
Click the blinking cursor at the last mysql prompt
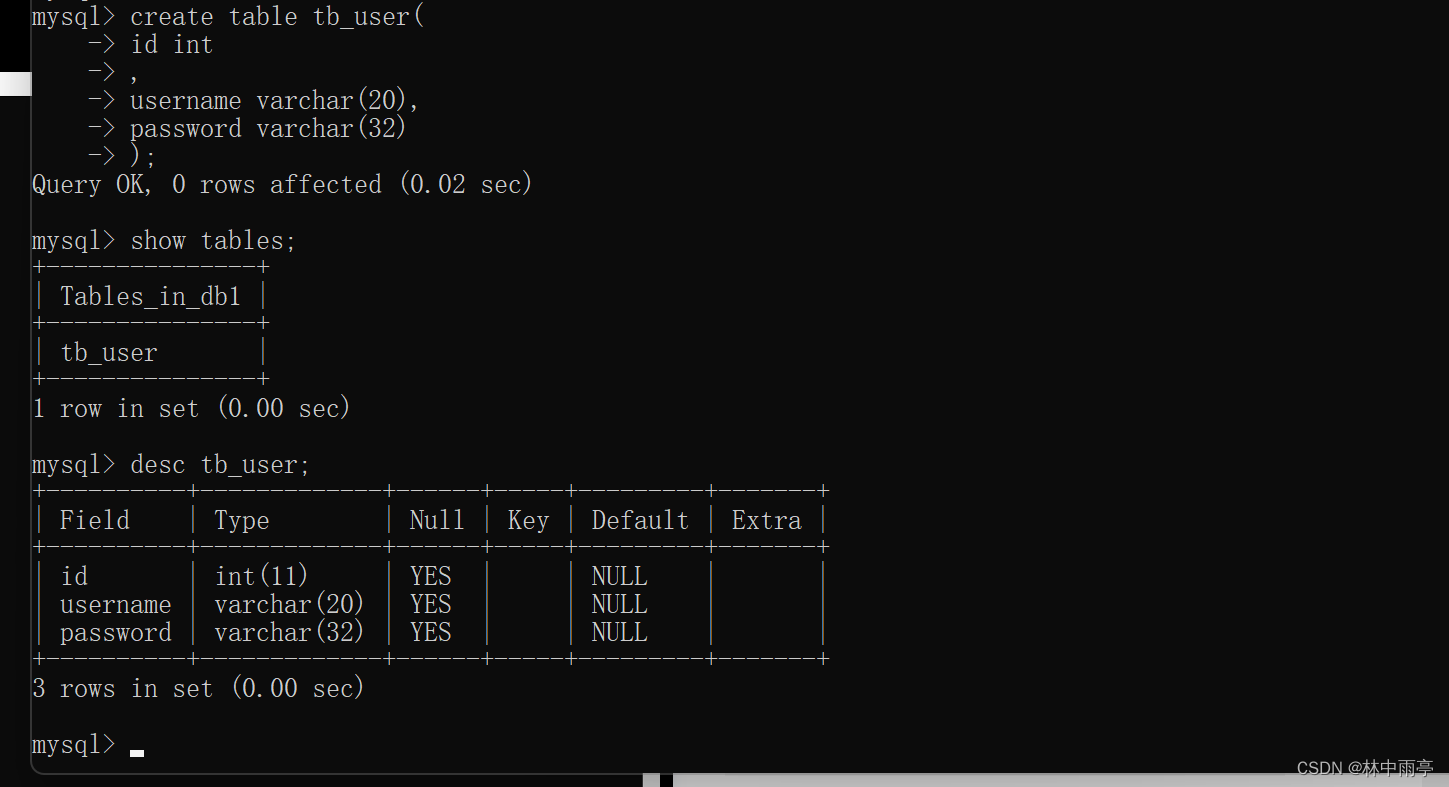[137, 753]
